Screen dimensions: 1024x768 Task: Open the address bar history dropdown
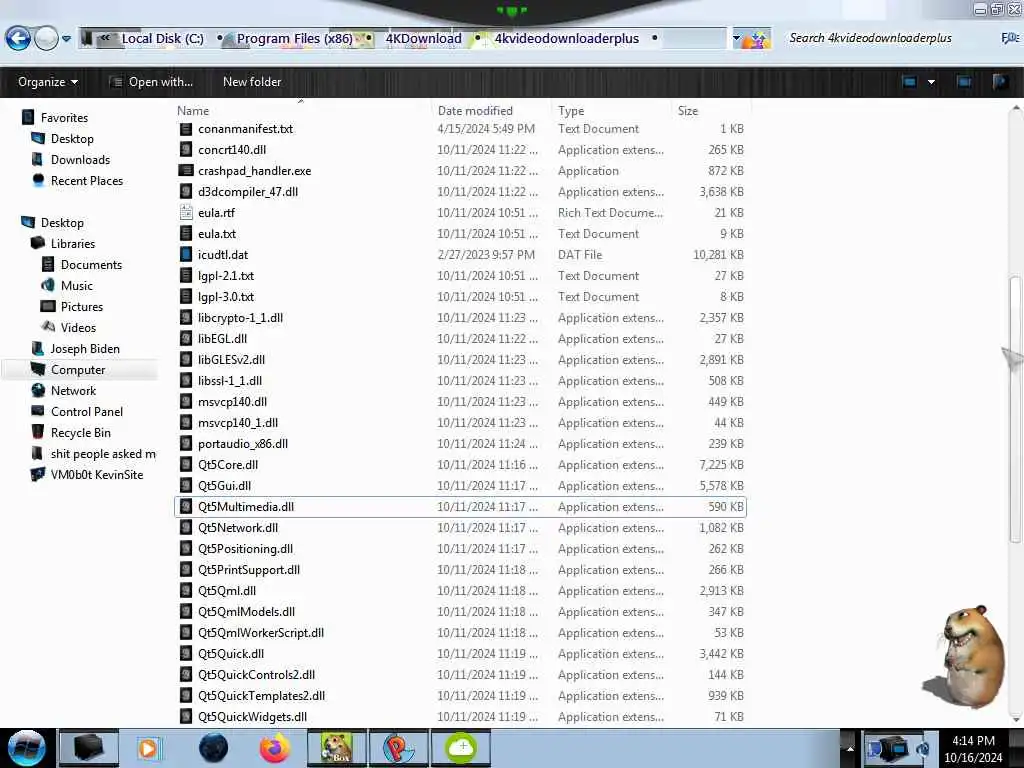[736, 39]
